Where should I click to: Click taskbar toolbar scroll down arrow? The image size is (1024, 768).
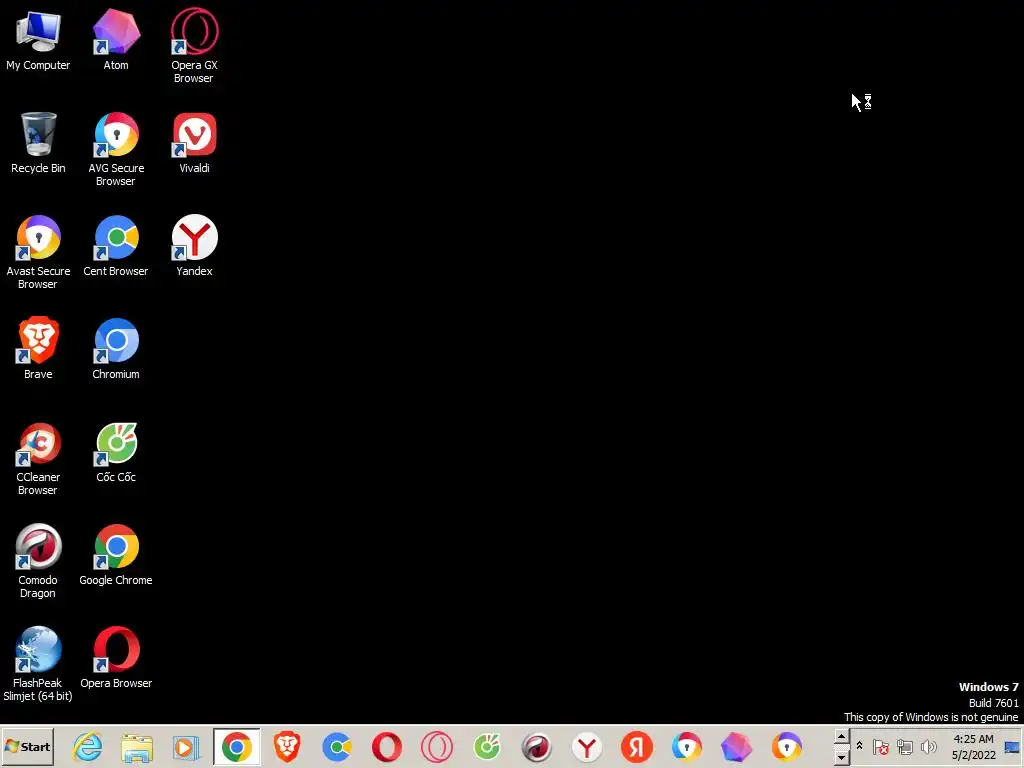(841, 757)
